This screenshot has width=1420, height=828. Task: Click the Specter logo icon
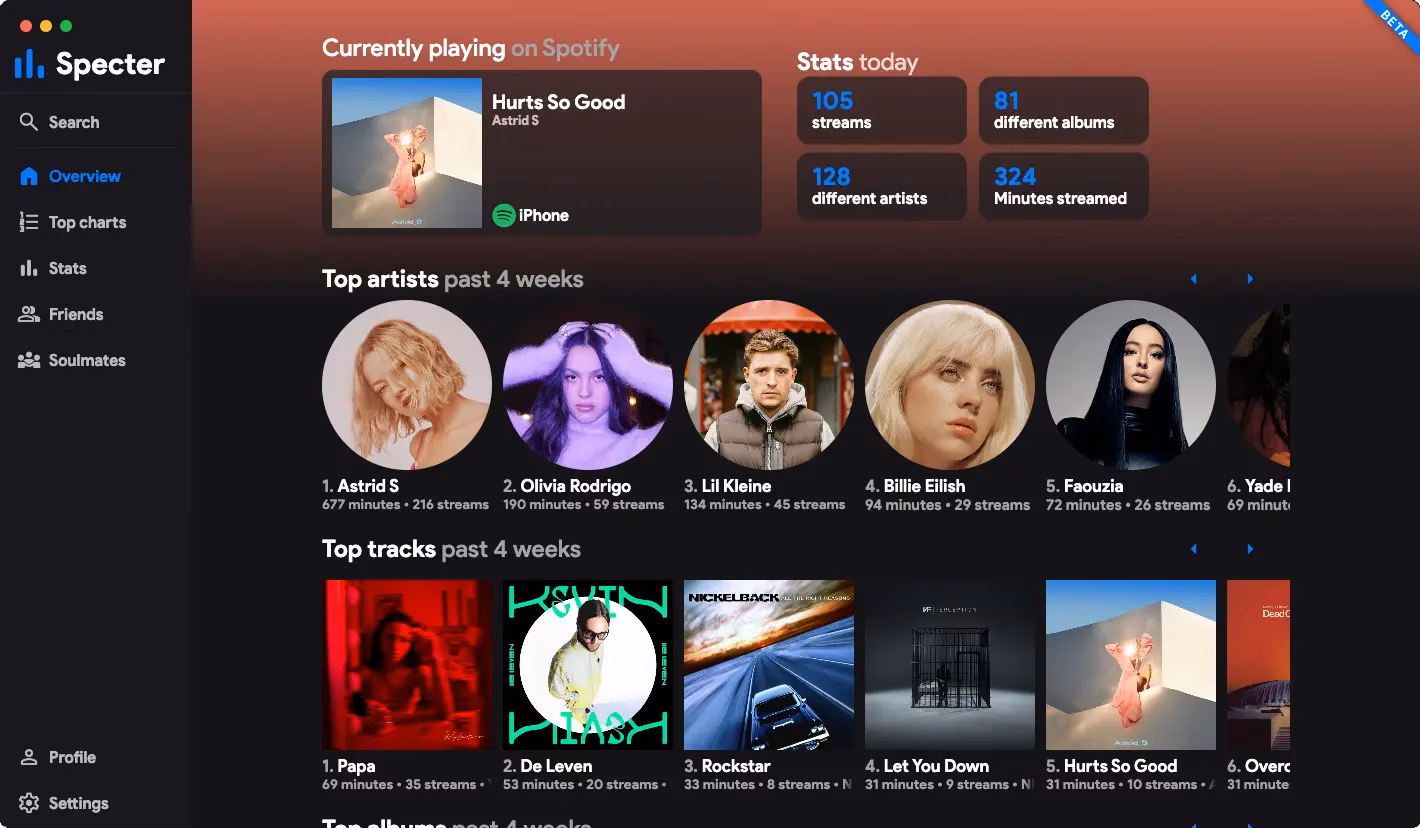point(27,63)
